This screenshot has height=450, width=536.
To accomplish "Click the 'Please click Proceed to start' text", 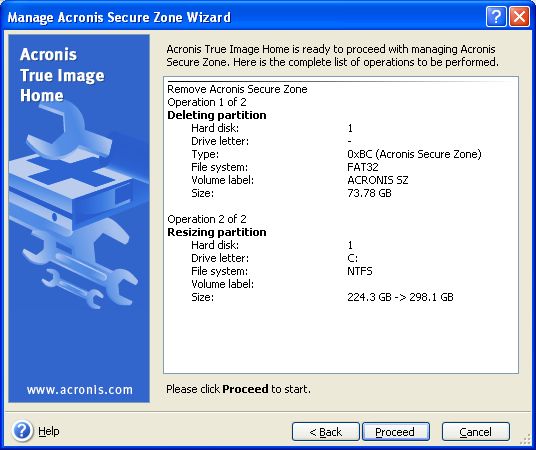I will (238, 389).
